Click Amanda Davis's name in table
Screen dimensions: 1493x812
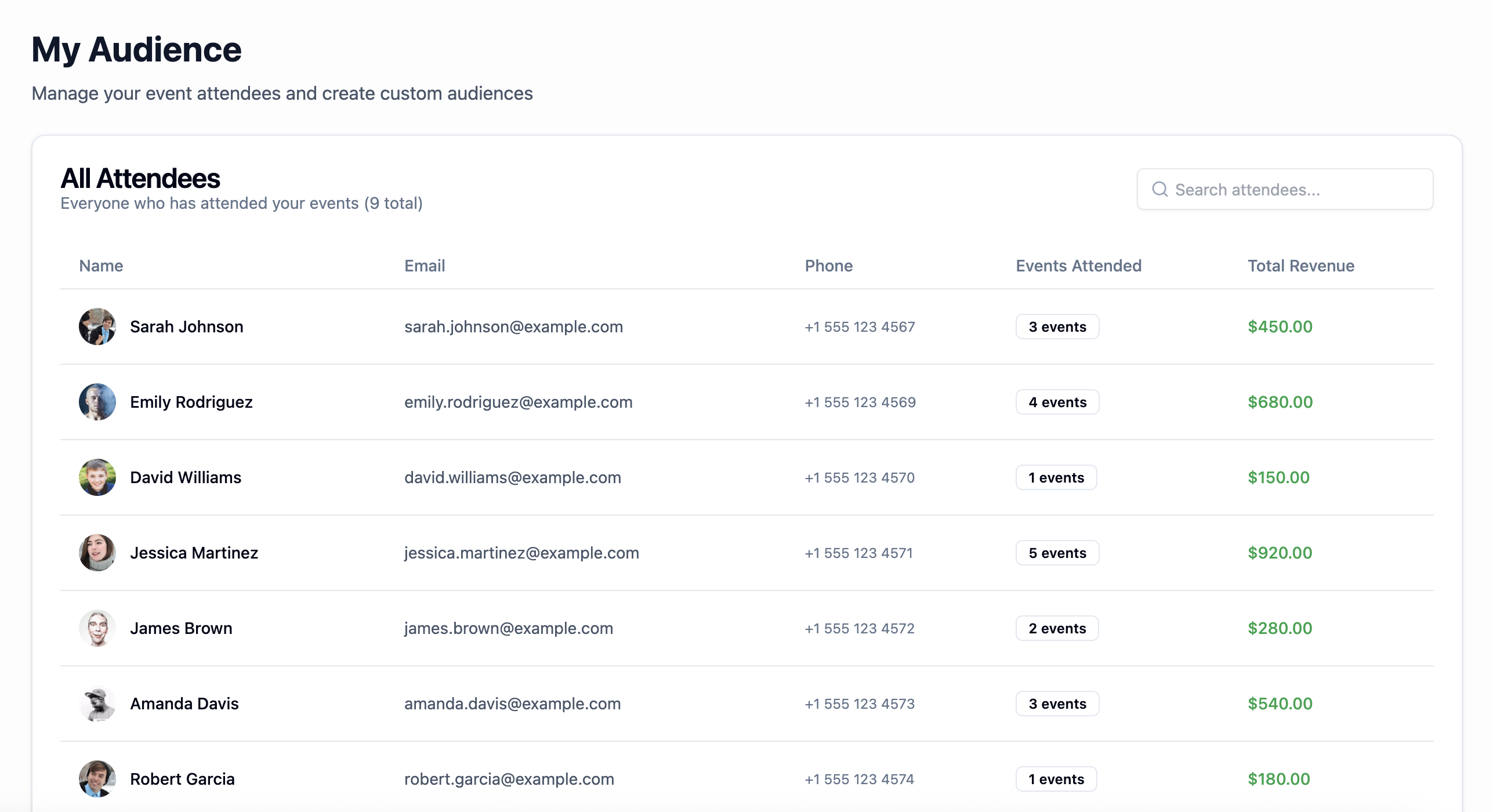tap(184, 704)
